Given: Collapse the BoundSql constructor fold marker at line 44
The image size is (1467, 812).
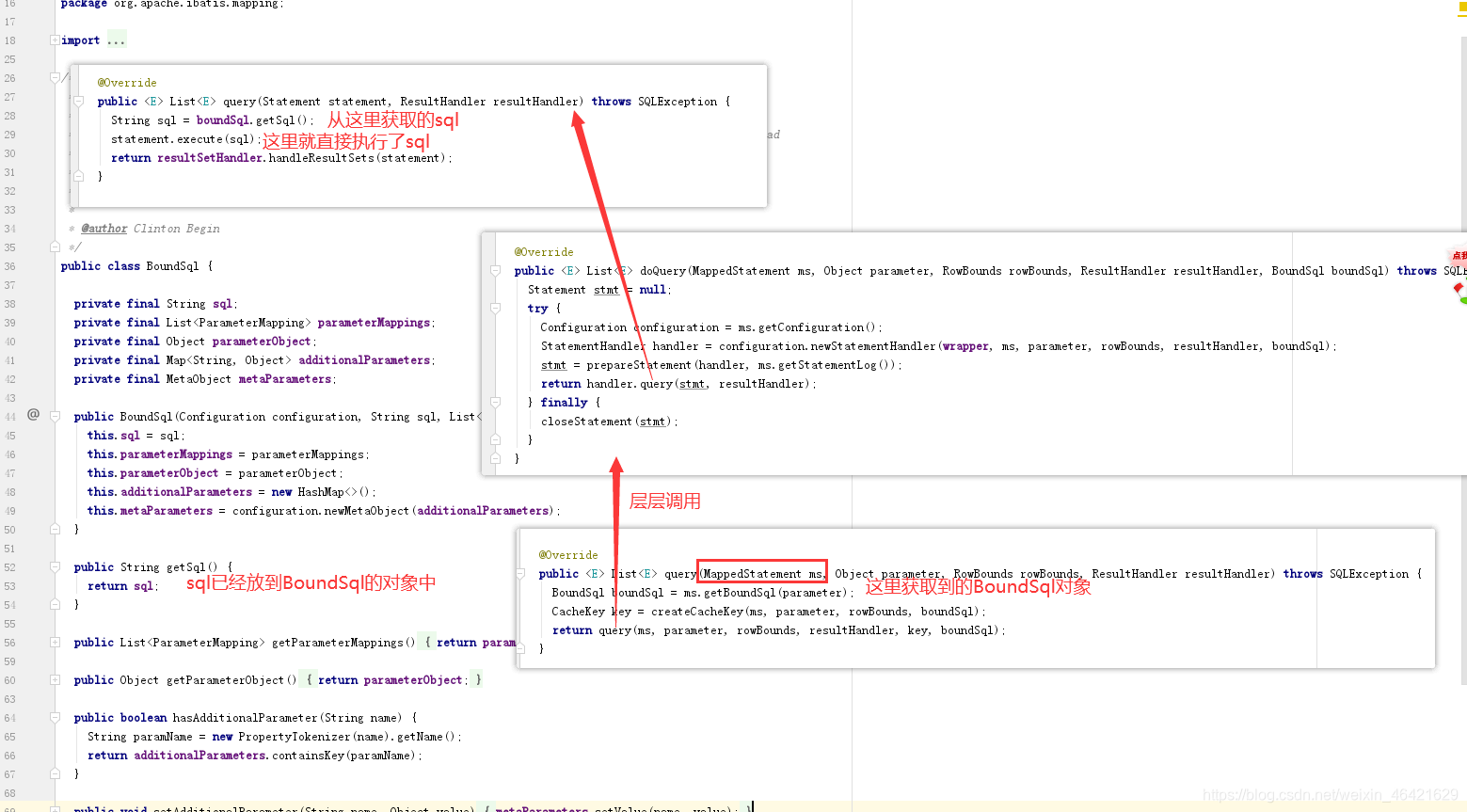Looking at the screenshot, I should tap(53, 416).
